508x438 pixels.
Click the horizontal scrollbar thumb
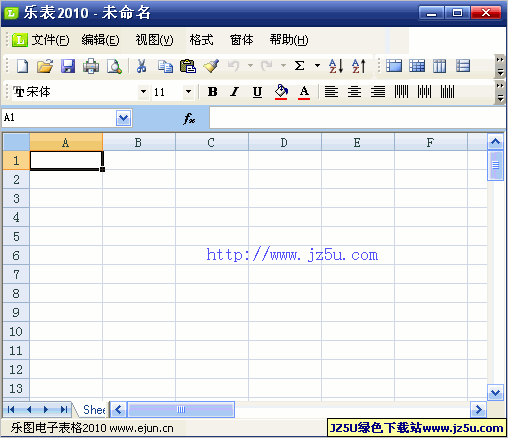181,410
